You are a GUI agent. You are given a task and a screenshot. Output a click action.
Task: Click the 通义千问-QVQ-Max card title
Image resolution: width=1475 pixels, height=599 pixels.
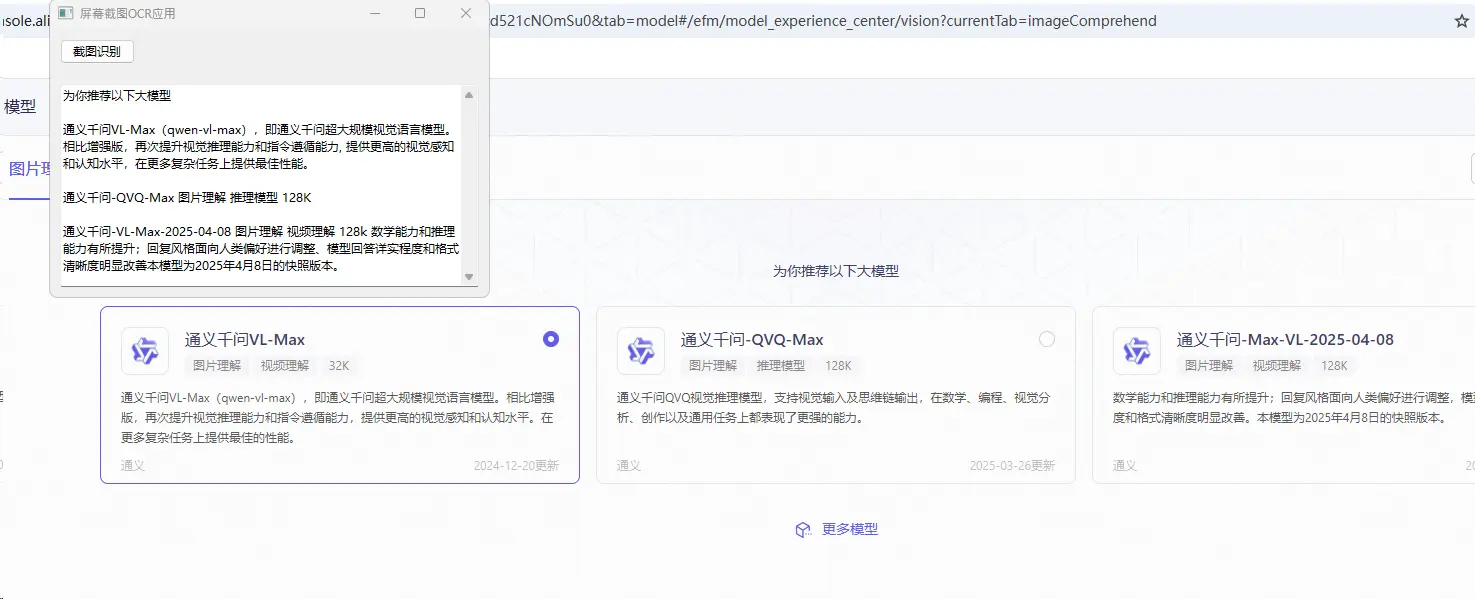(752, 340)
